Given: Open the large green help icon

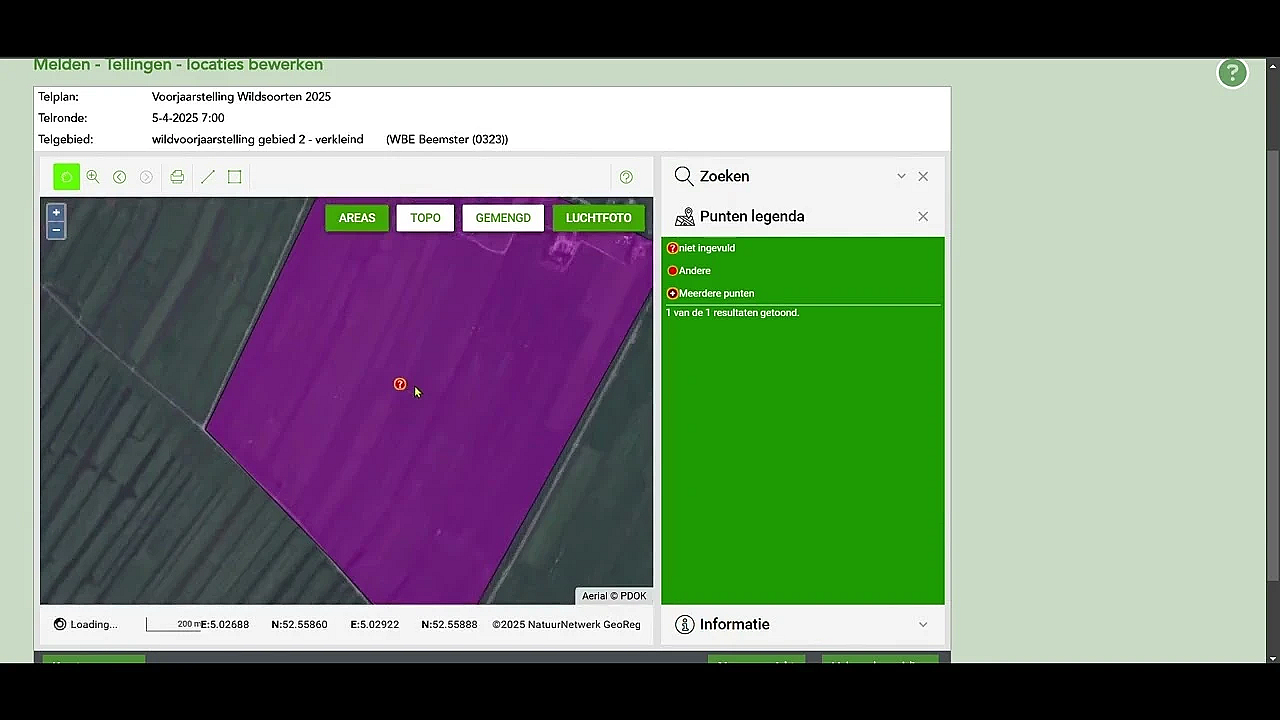Looking at the screenshot, I should tap(1232, 73).
